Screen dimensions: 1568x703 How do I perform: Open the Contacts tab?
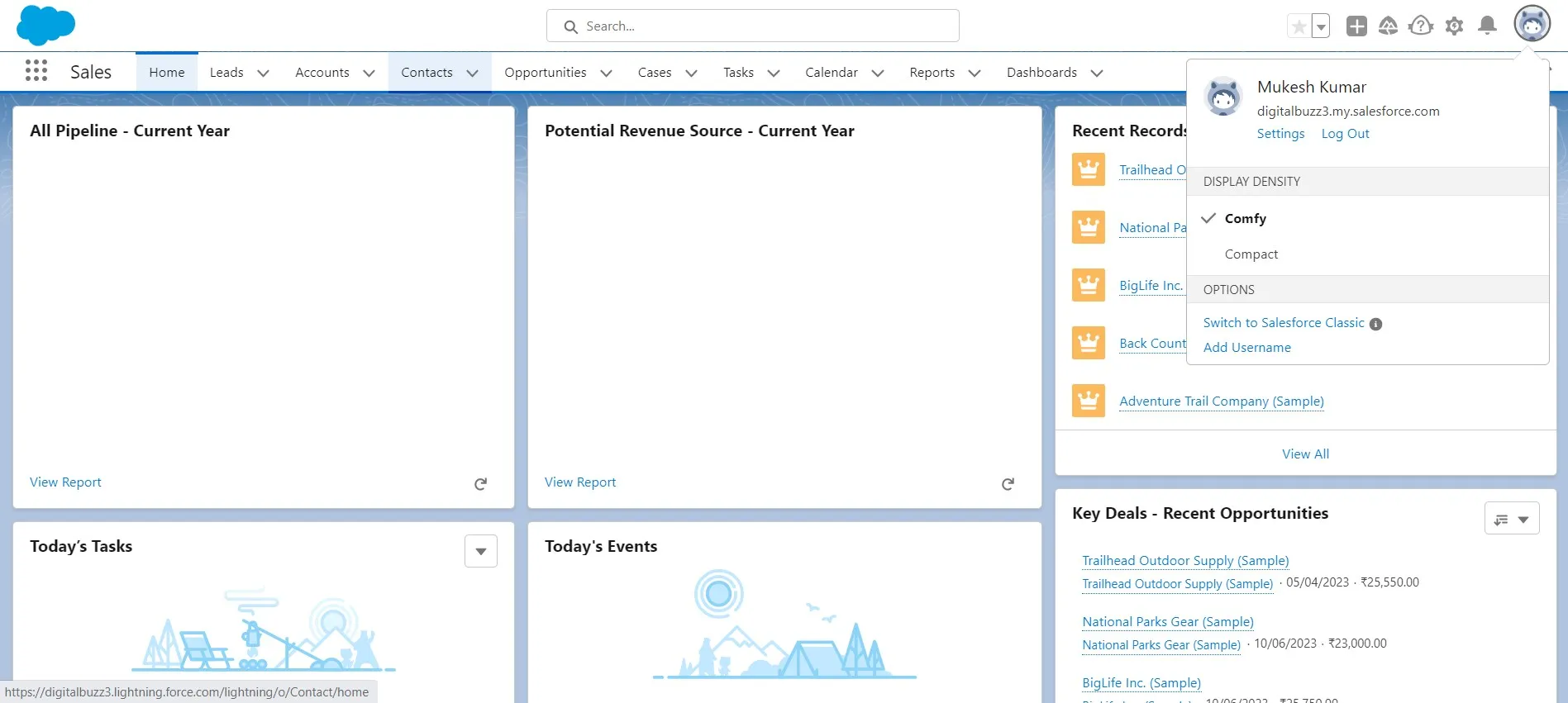coord(427,73)
